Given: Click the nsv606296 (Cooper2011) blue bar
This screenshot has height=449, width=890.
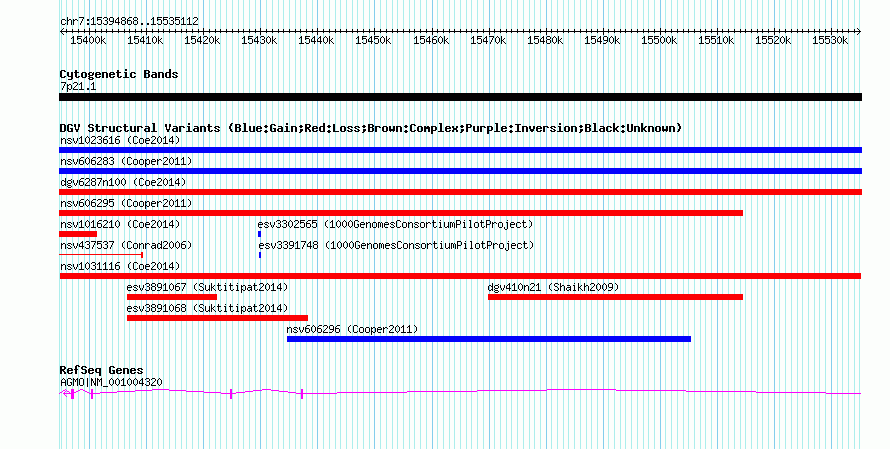Looking at the screenshot, I should 489,339.
